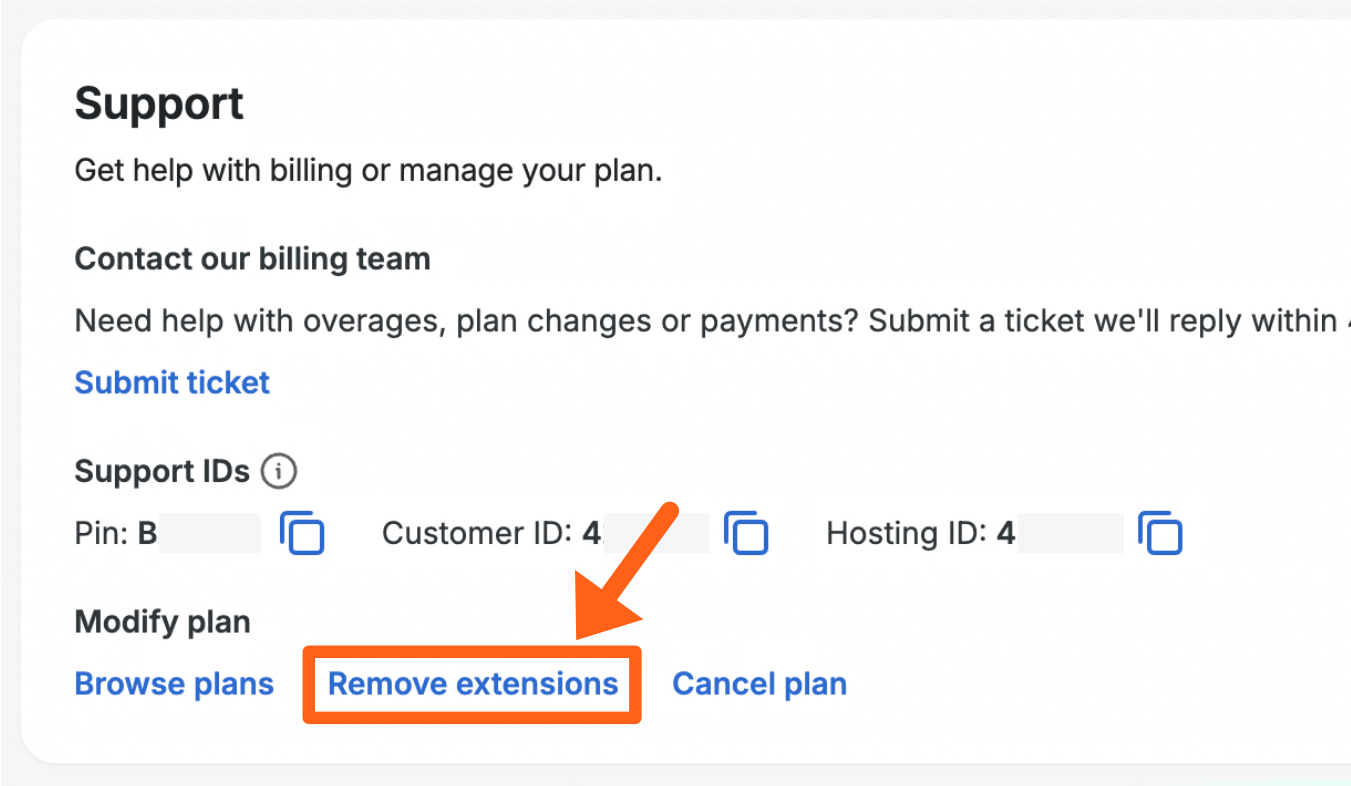Click the "Modify plan" subheading

pos(162,622)
